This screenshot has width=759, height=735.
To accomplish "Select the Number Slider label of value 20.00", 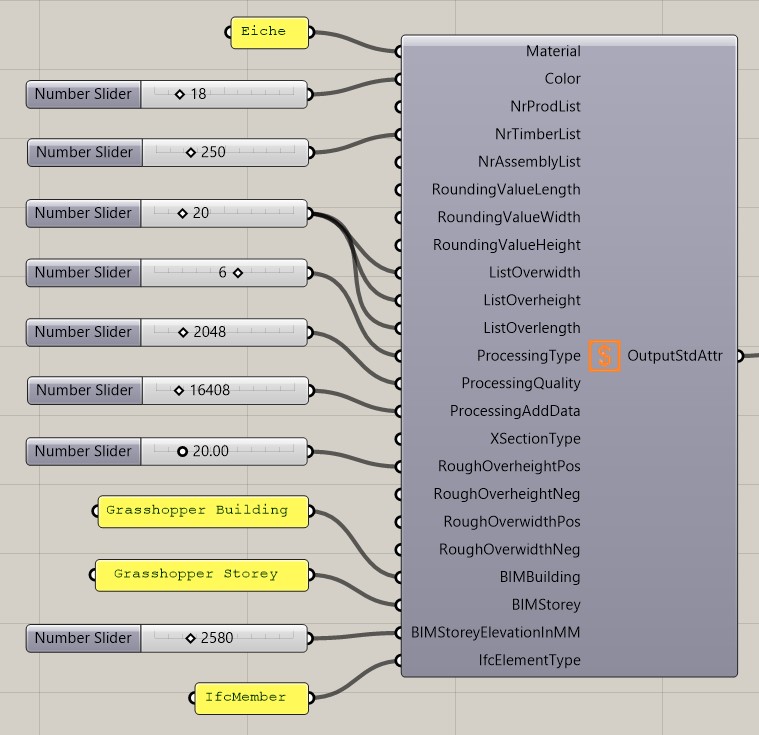I will [x=83, y=451].
